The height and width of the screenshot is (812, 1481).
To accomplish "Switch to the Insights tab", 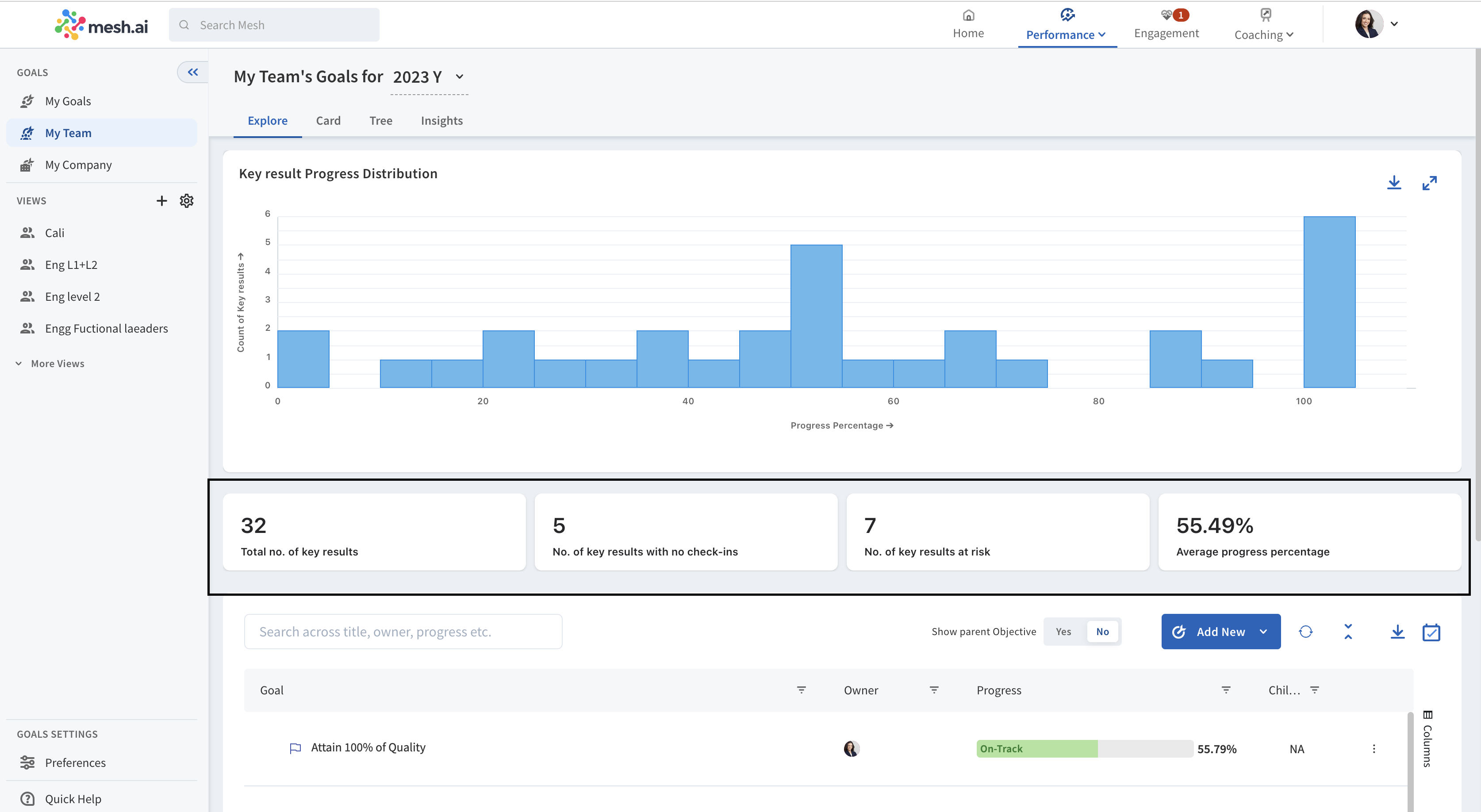I will click(441, 121).
